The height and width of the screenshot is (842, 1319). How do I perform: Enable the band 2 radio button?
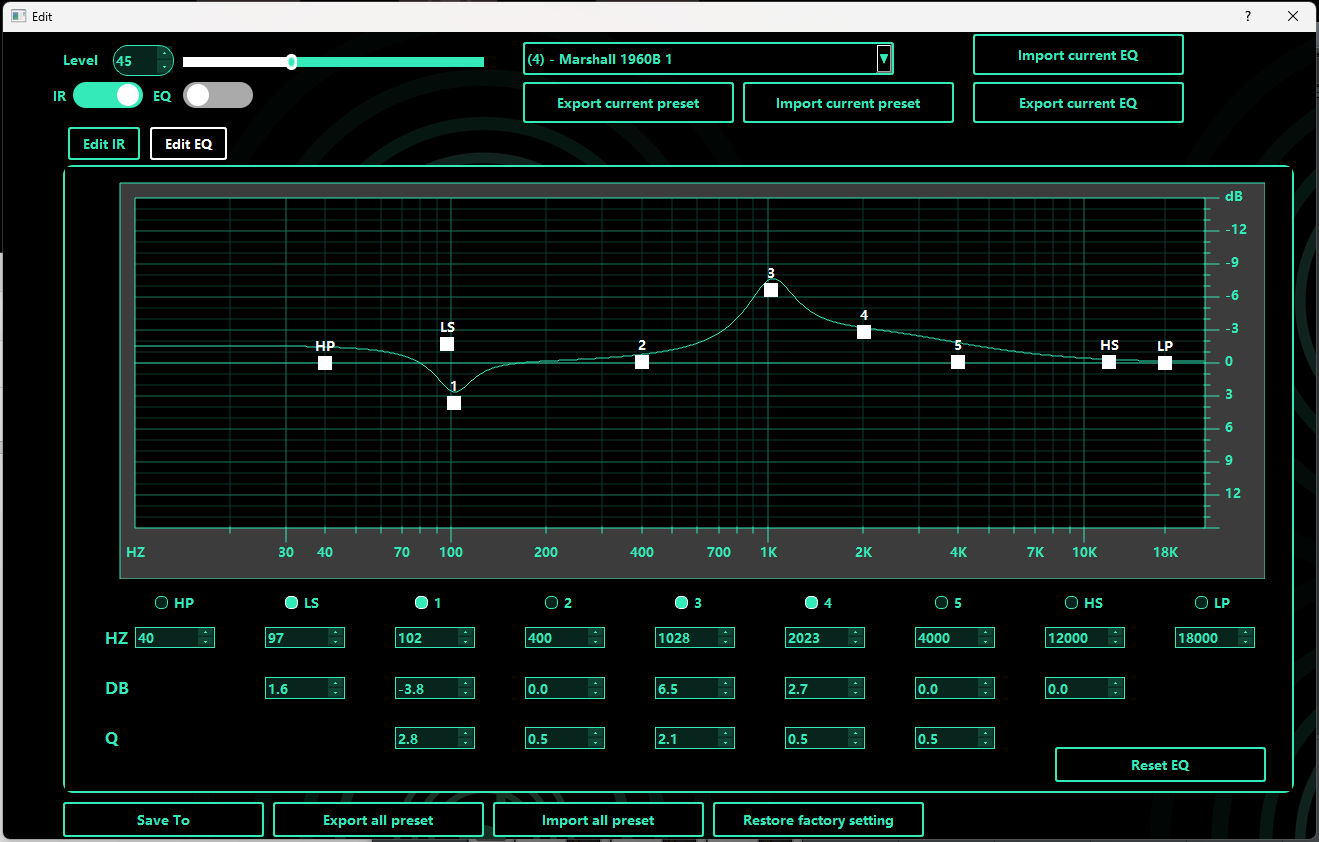551,603
